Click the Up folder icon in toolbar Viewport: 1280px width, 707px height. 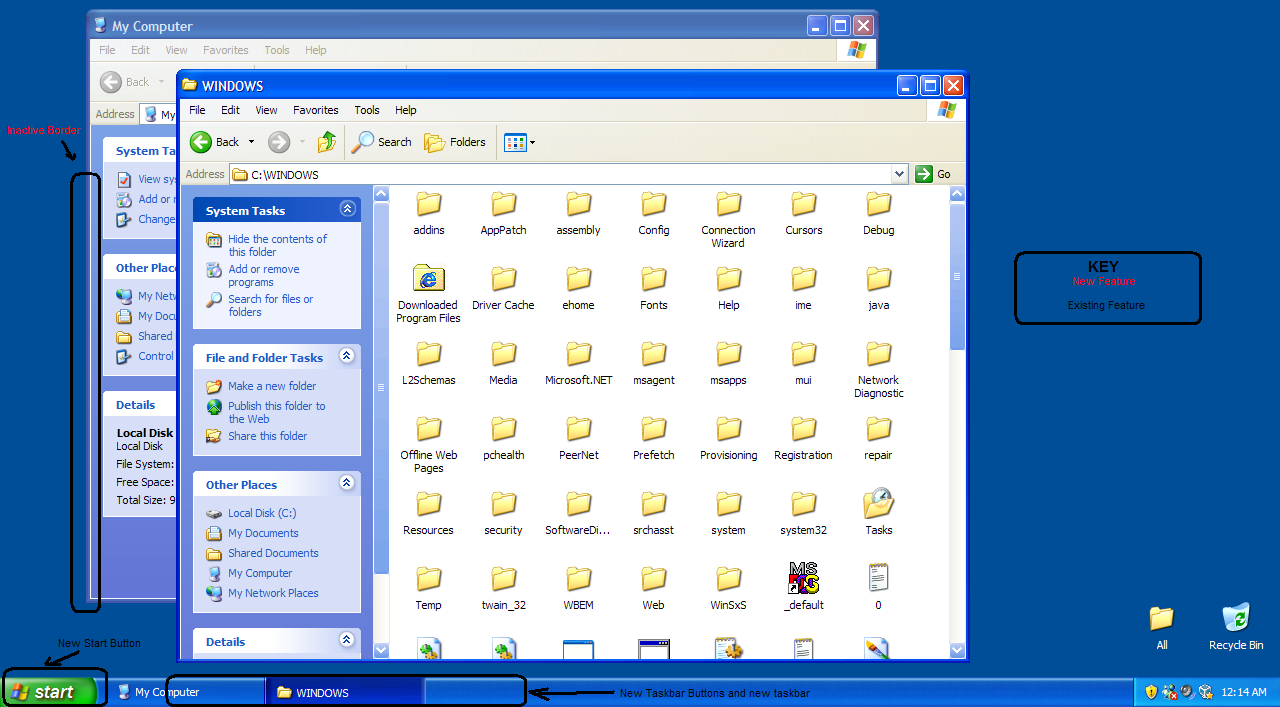327,142
